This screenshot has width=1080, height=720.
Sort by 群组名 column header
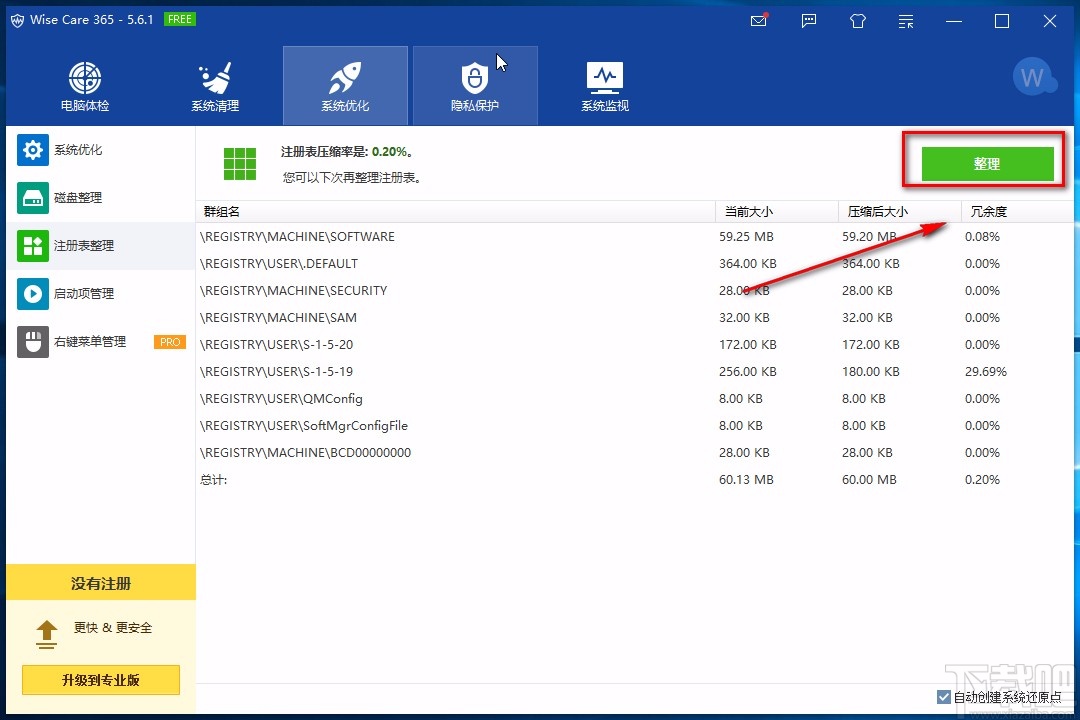point(455,212)
